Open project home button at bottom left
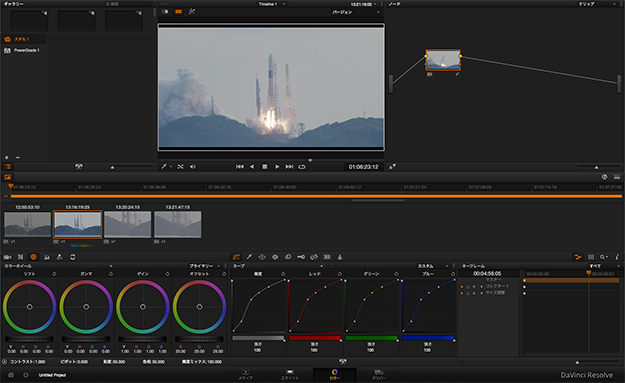625x383 pixels. click(11, 375)
